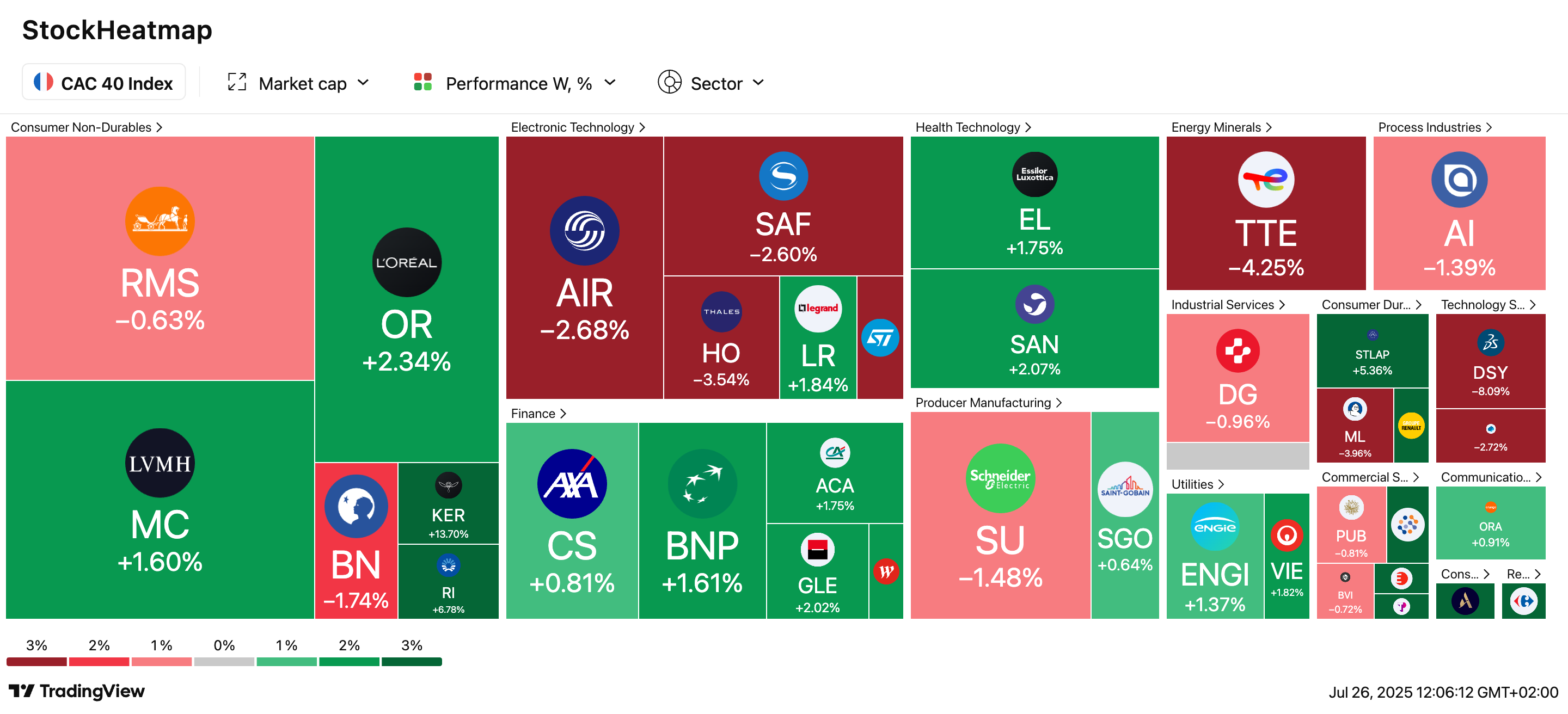Select the CAC 40 Index button

click(103, 83)
